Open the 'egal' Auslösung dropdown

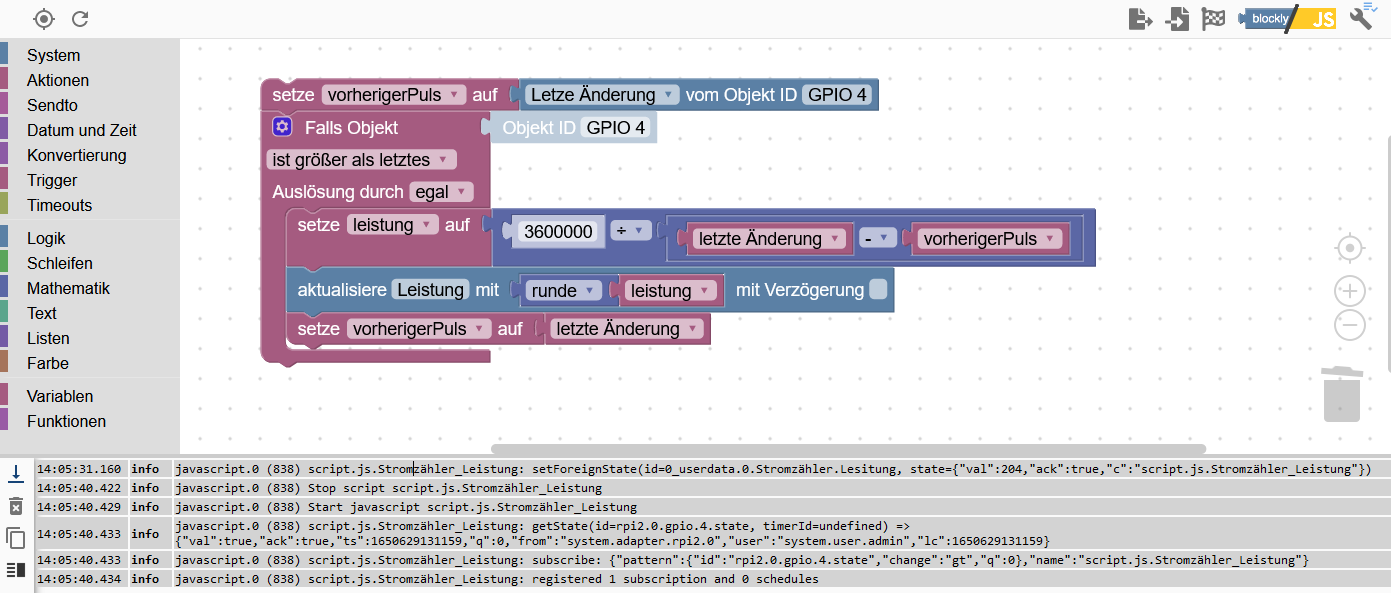click(x=441, y=192)
